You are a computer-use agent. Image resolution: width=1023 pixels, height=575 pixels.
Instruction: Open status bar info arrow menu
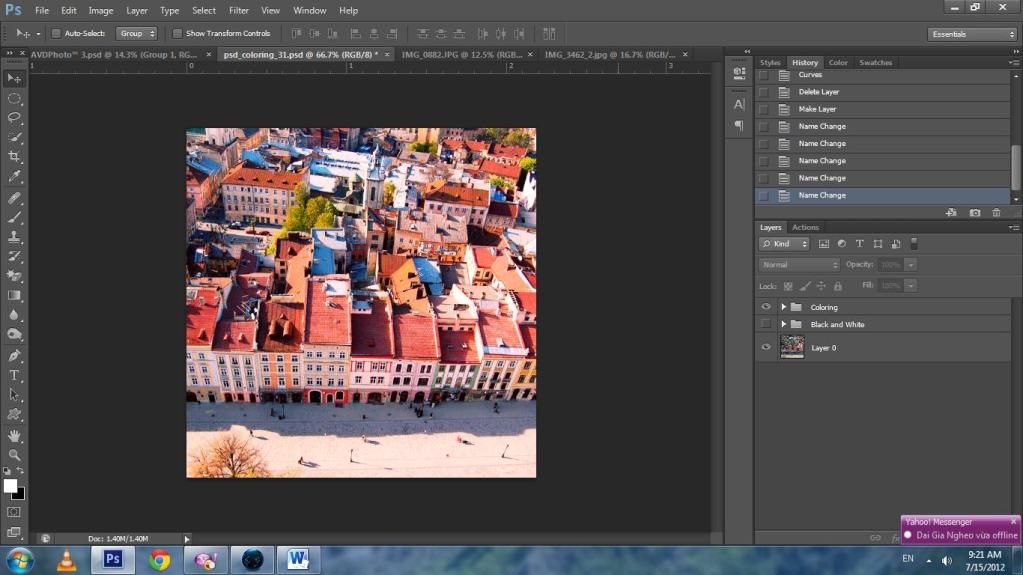[x=187, y=539]
